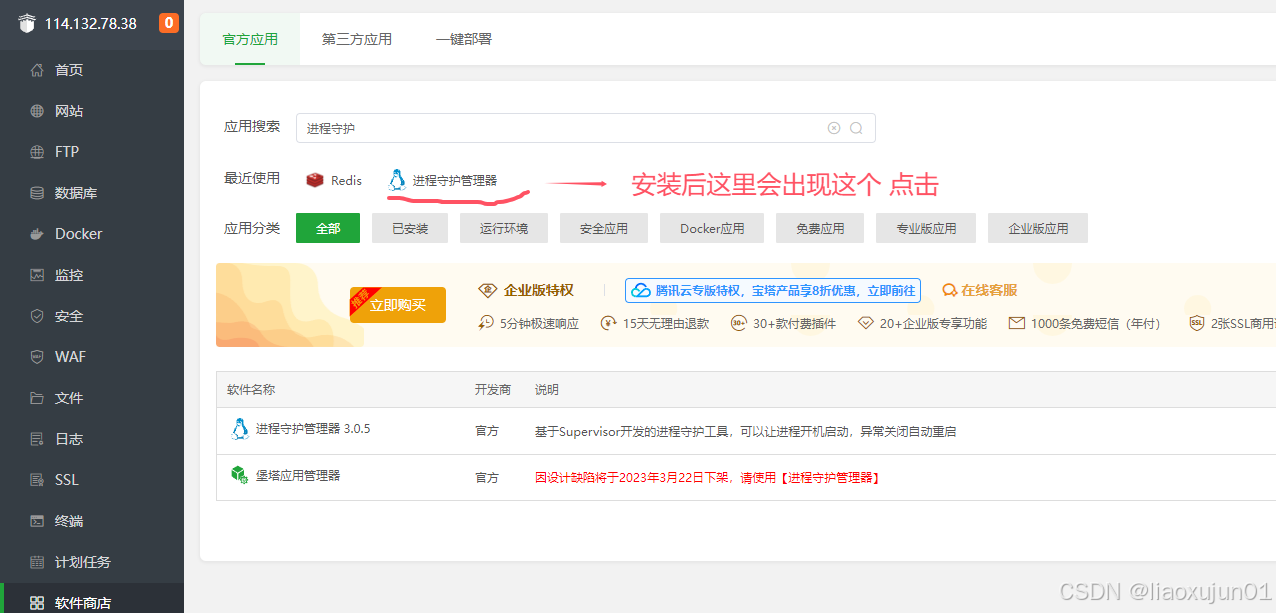Open the 终端 terminal sidebar item

68,521
